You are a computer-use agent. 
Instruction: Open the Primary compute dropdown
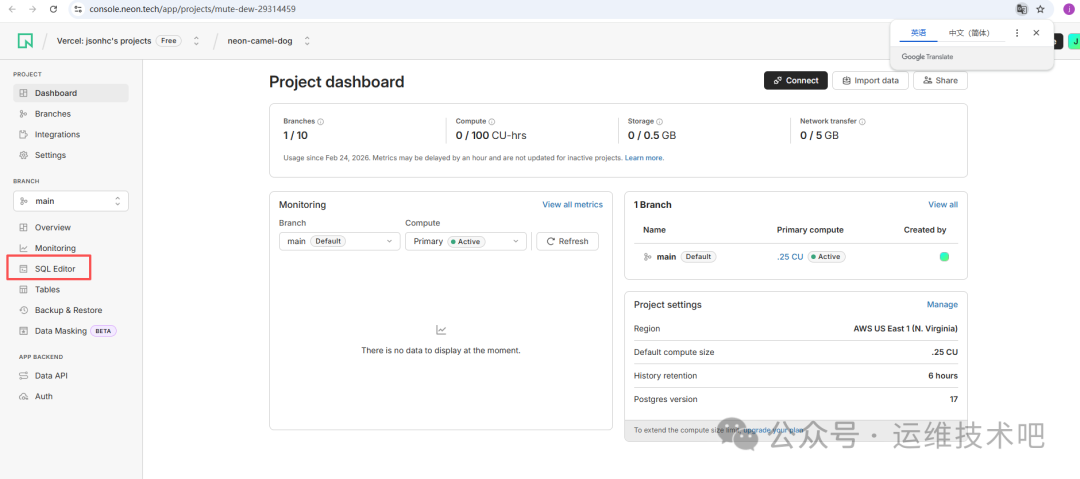coord(465,241)
